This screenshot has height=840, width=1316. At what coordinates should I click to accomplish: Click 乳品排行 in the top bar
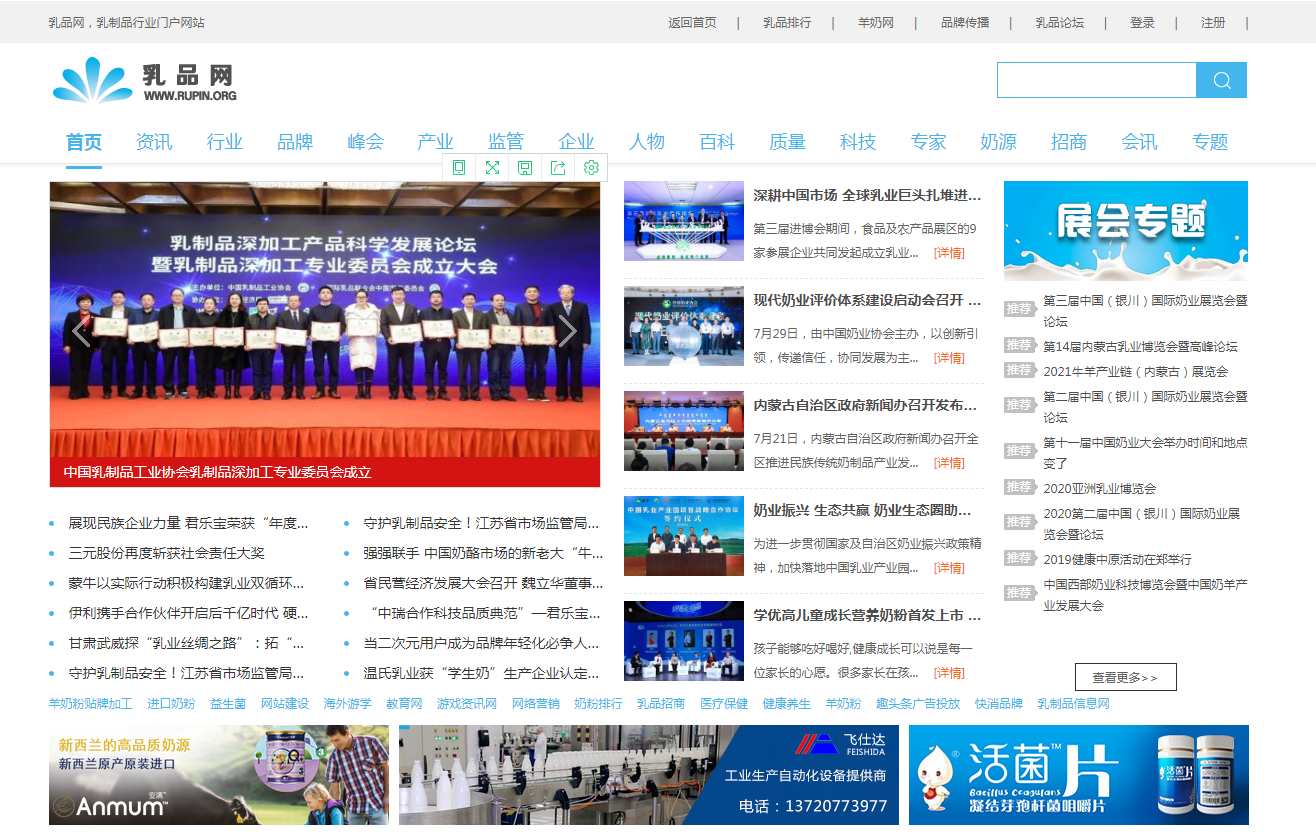coord(787,22)
